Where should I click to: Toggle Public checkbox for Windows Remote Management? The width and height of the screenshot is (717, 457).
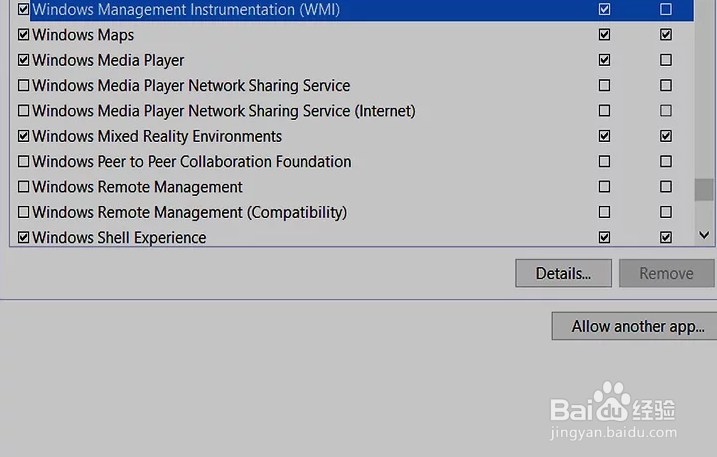tap(666, 187)
